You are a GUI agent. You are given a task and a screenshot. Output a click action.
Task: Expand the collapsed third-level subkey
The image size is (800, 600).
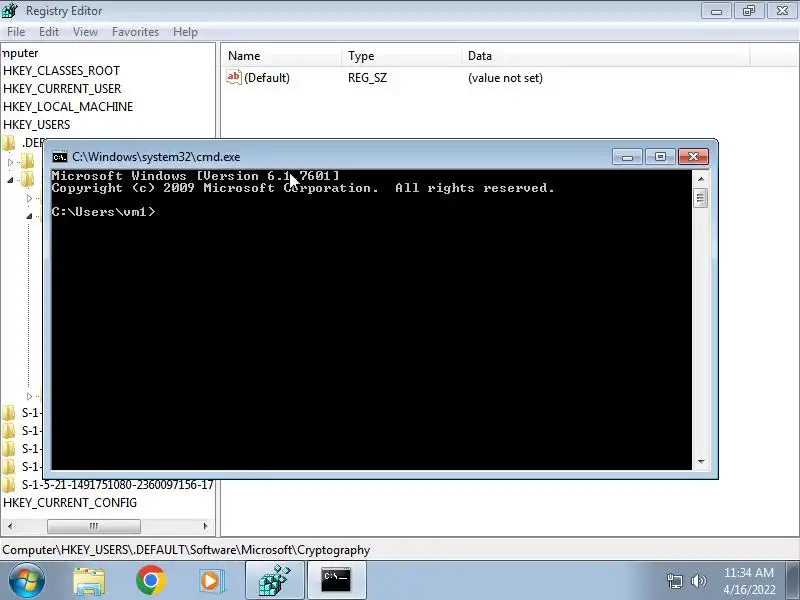pos(29,198)
